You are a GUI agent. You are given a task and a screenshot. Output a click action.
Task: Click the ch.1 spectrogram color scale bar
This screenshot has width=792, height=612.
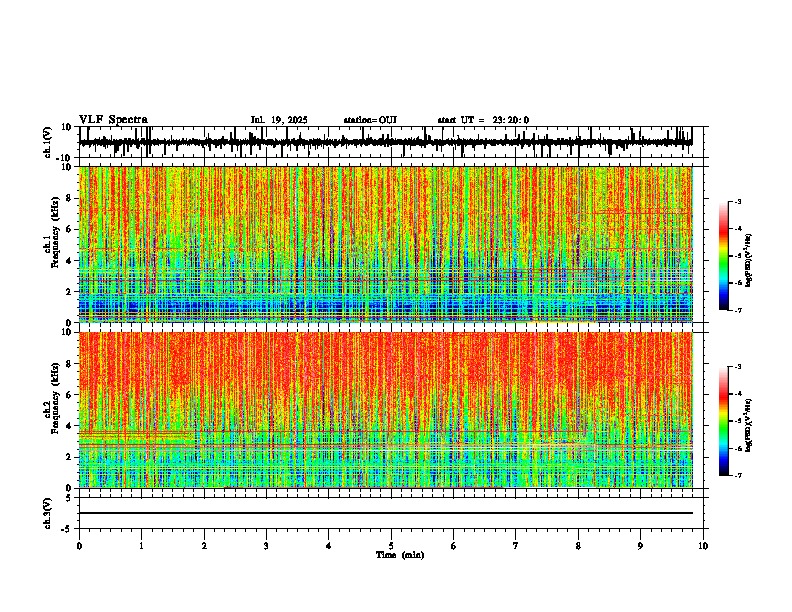[724, 256]
